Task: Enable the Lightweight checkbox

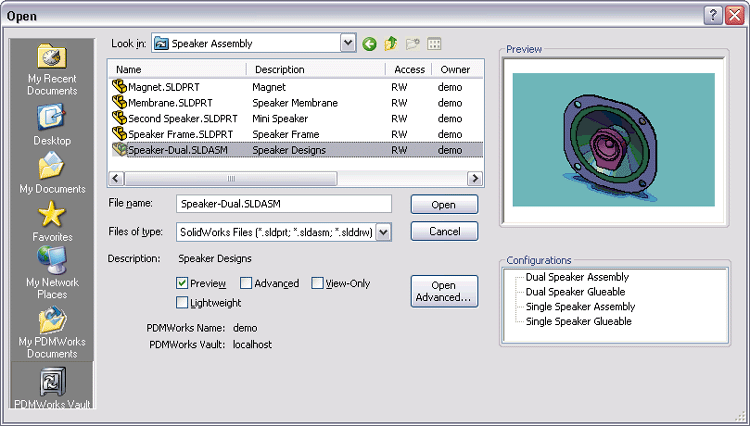Action: 182,302
